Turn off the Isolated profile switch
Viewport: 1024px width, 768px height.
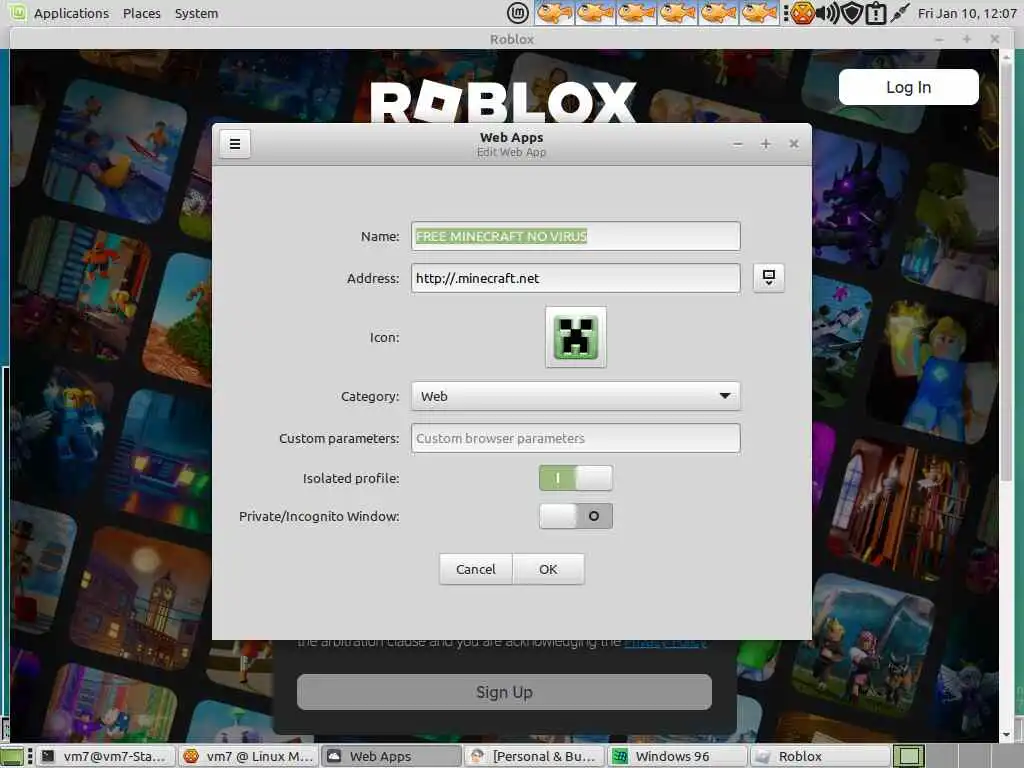575,478
